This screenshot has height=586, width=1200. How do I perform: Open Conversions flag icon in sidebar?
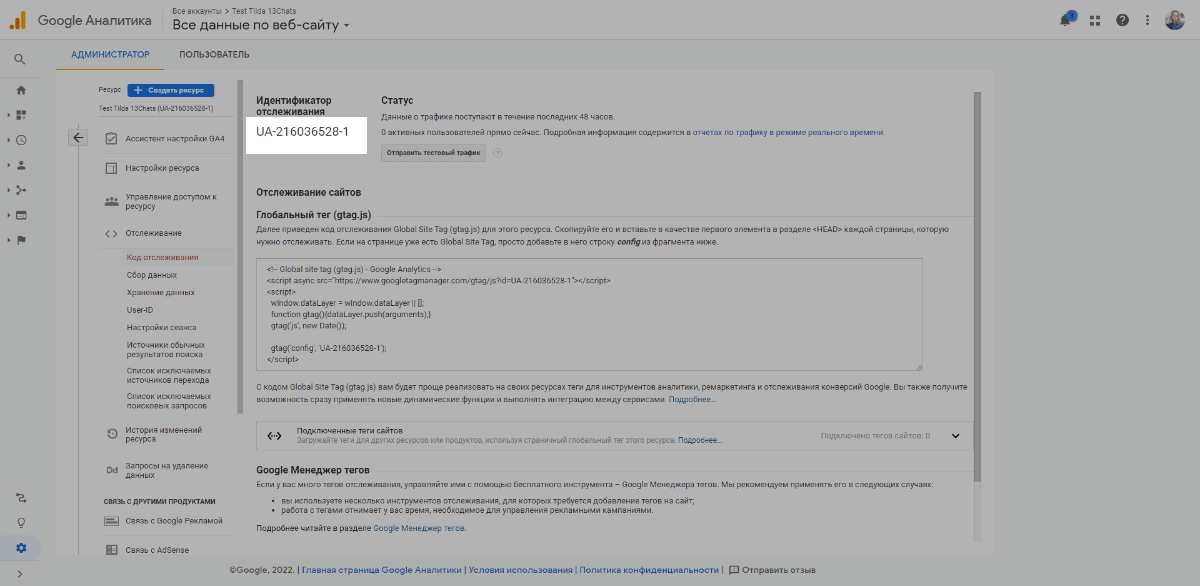21,240
